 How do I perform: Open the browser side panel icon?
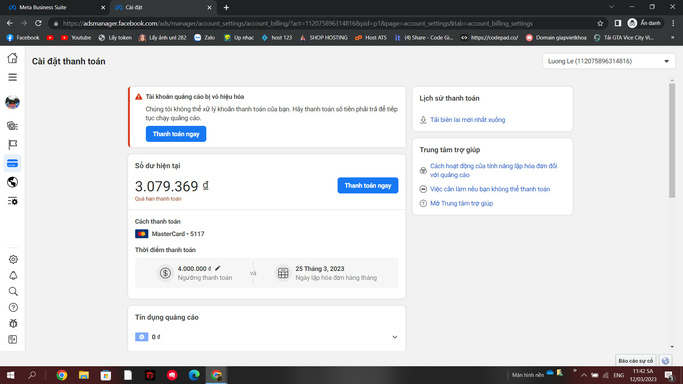point(618,23)
